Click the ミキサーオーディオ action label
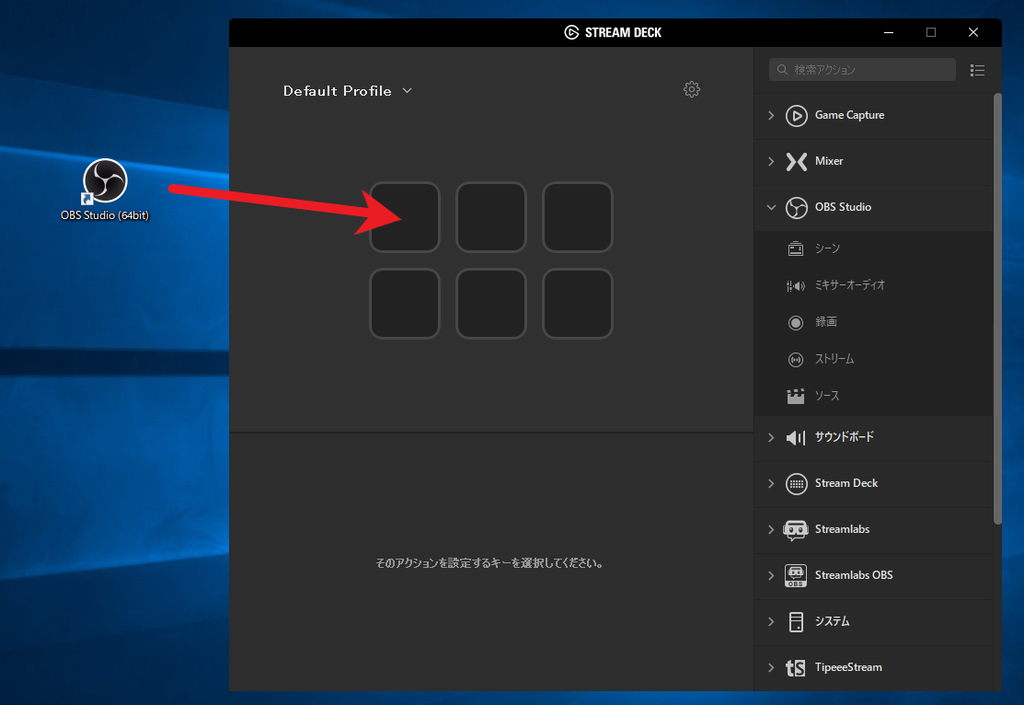Viewport: 1024px width, 705px height. coord(850,285)
